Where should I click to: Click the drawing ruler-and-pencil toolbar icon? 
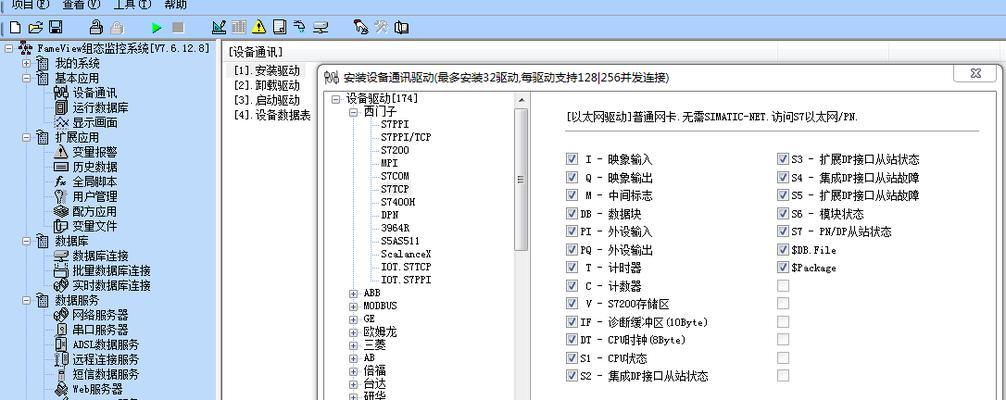click(219, 27)
